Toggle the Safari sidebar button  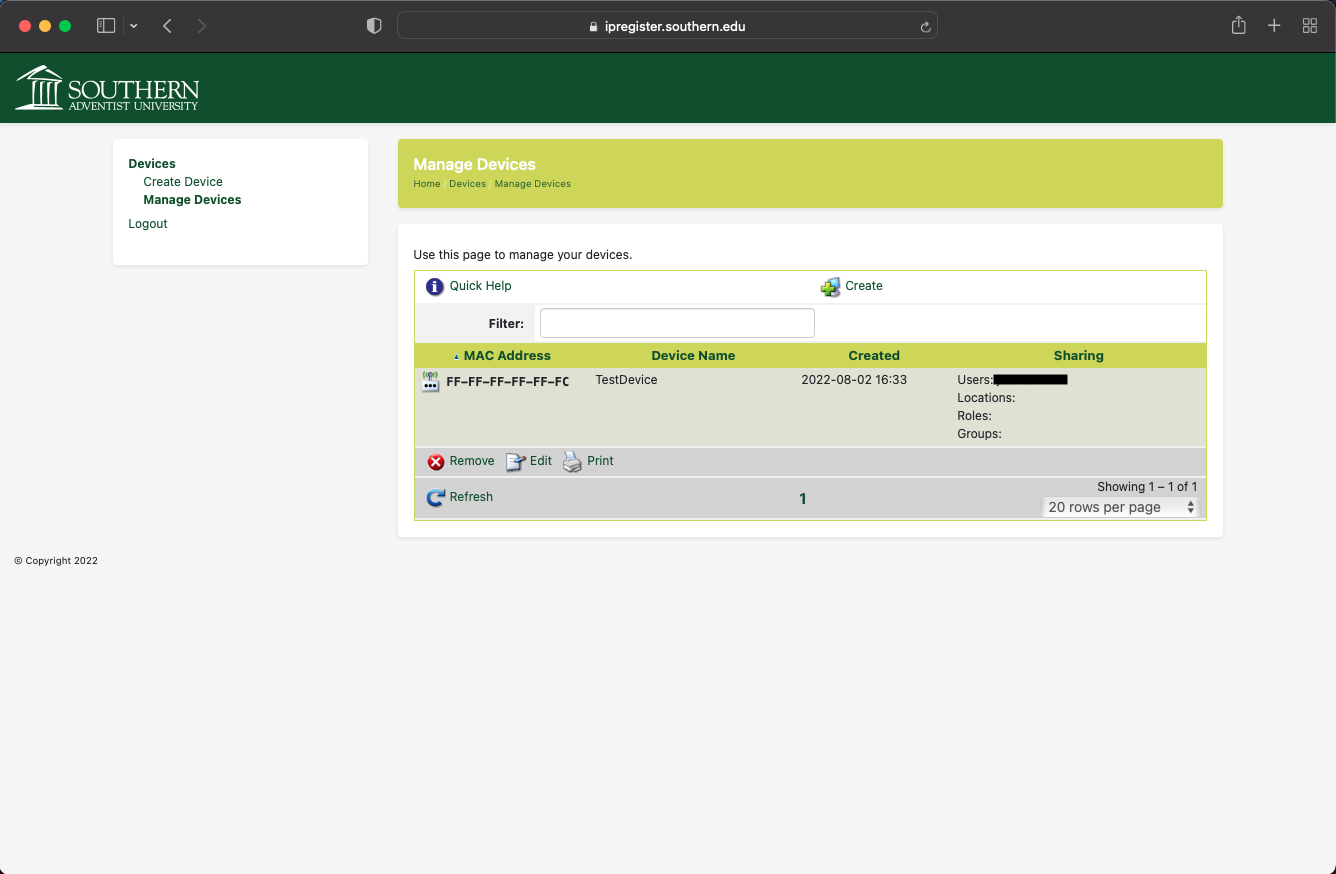106,26
